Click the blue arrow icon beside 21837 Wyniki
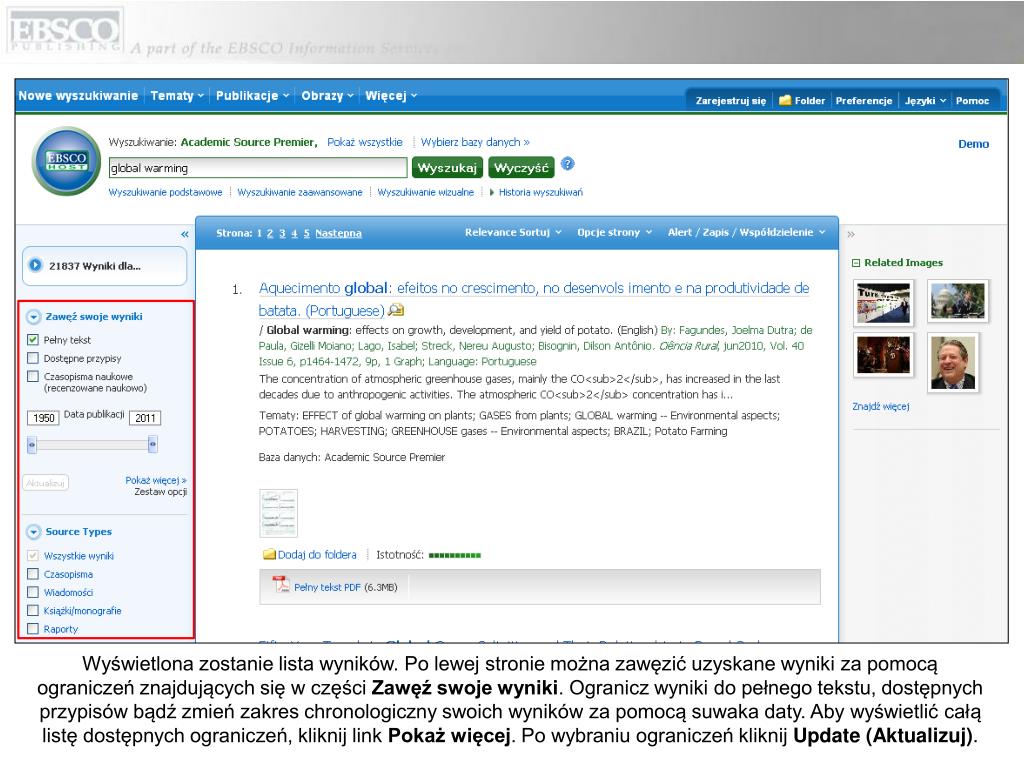The width and height of the screenshot is (1024, 768). point(35,265)
